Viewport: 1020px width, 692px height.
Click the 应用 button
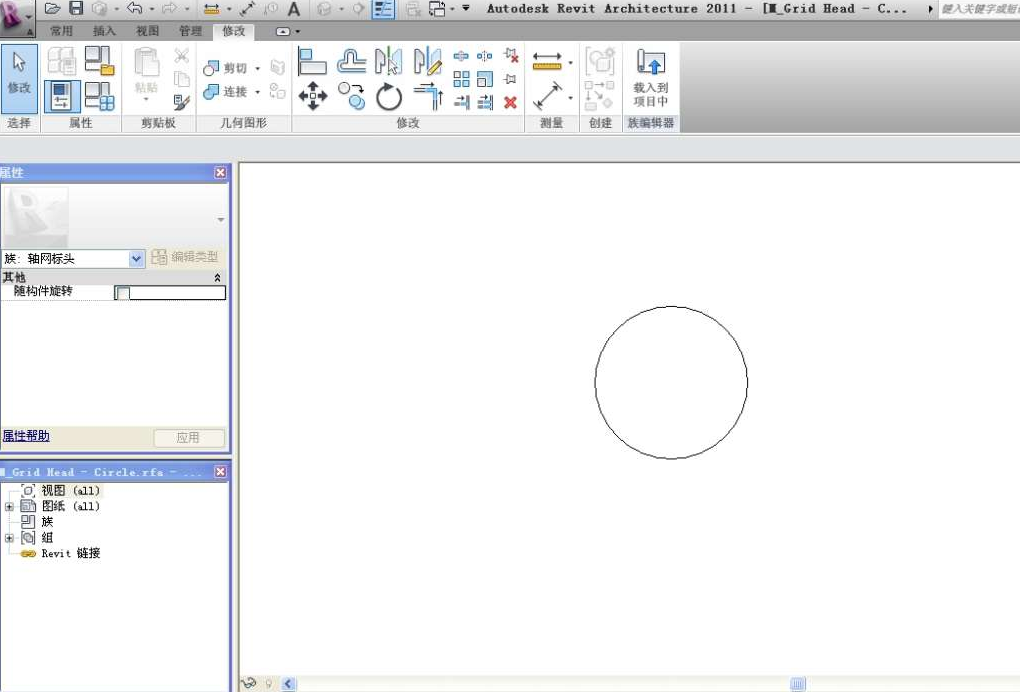188,438
